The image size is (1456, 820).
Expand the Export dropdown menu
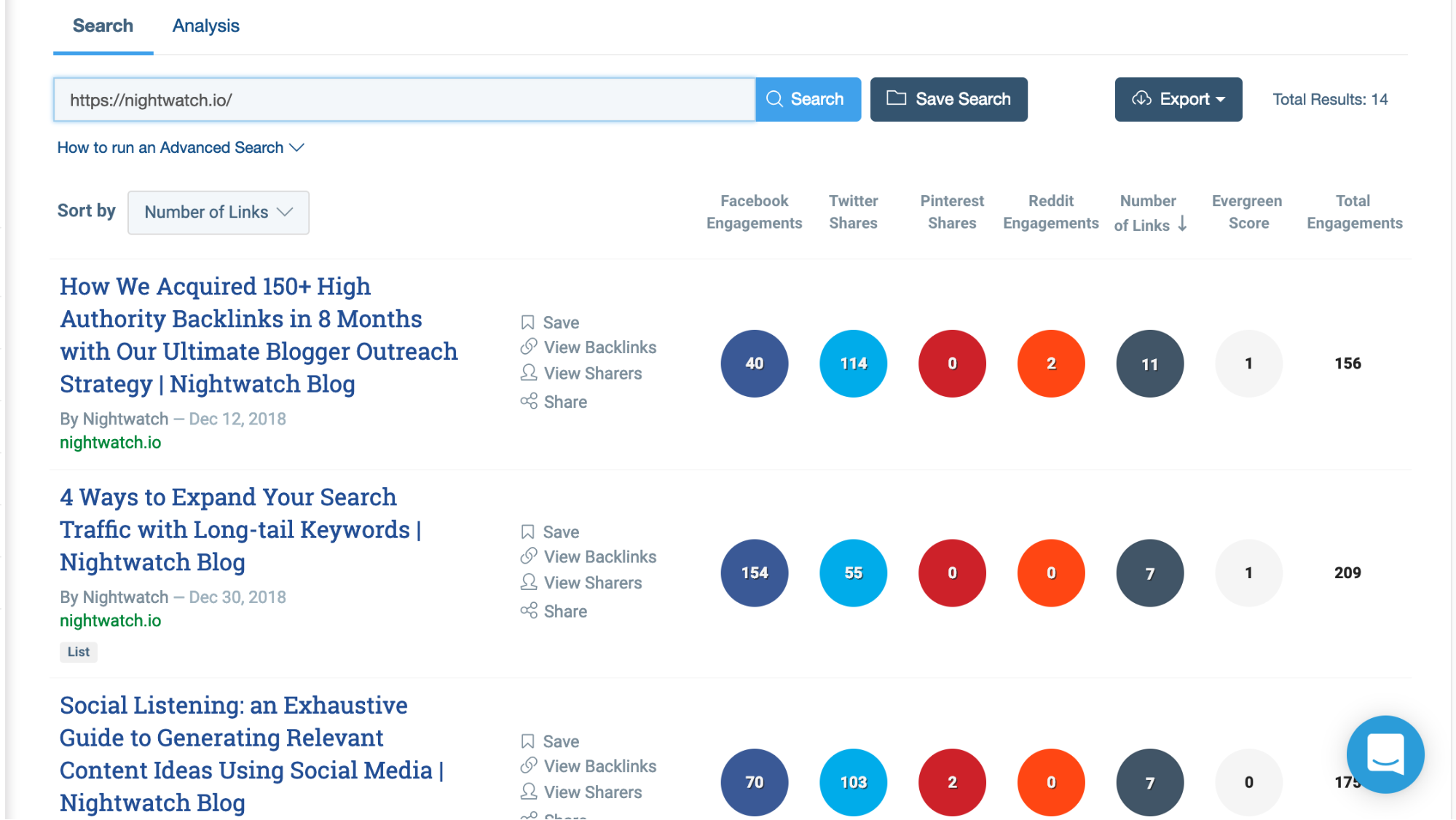coord(1178,100)
